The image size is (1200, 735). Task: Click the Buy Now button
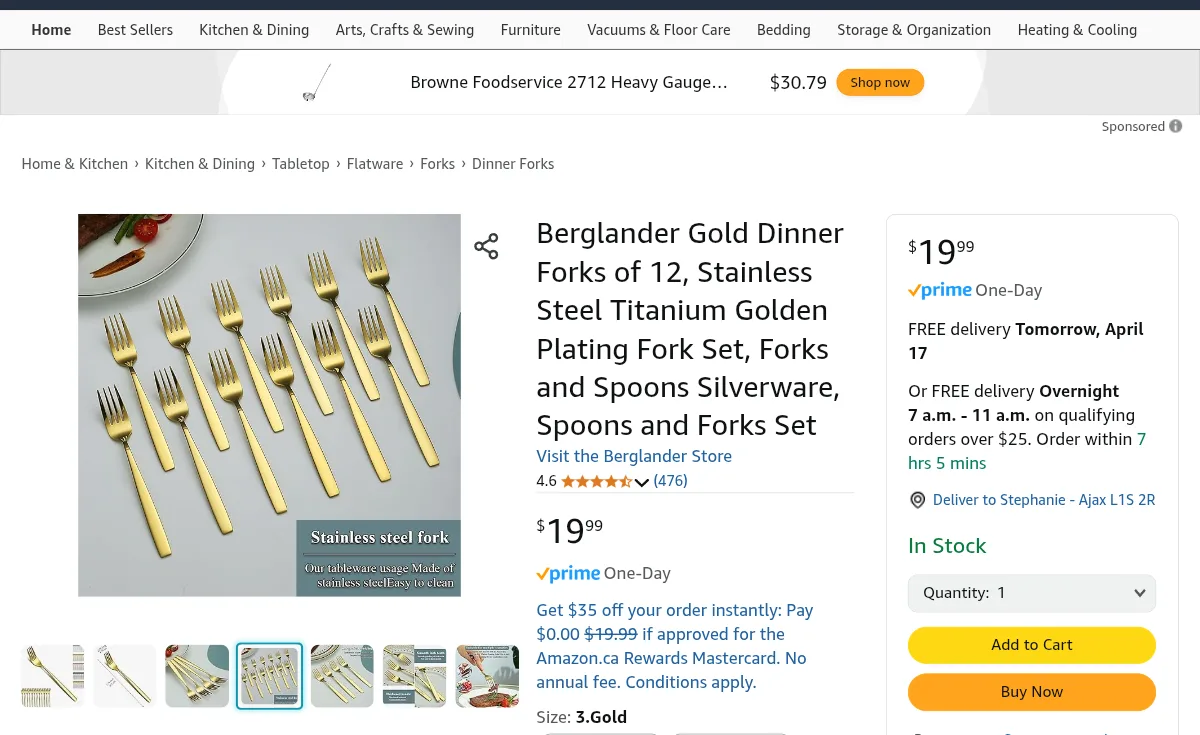tap(1032, 692)
